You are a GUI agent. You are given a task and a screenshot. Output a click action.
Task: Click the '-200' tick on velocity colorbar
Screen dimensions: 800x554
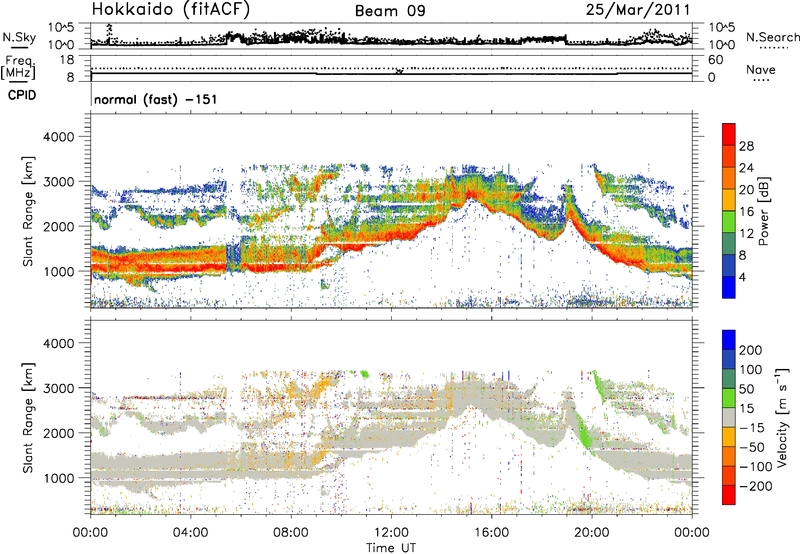coord(756,486)
